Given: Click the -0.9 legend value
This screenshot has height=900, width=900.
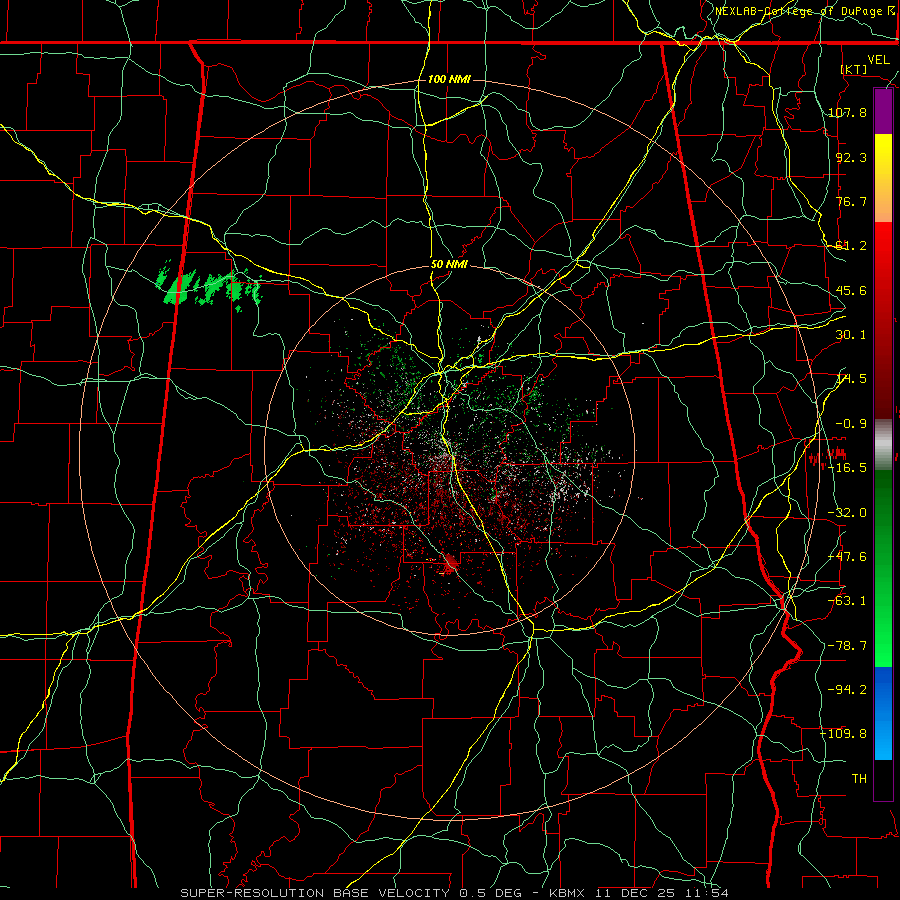Looking at the screenshot, I should pyautogui.click(x=851, y=424).
